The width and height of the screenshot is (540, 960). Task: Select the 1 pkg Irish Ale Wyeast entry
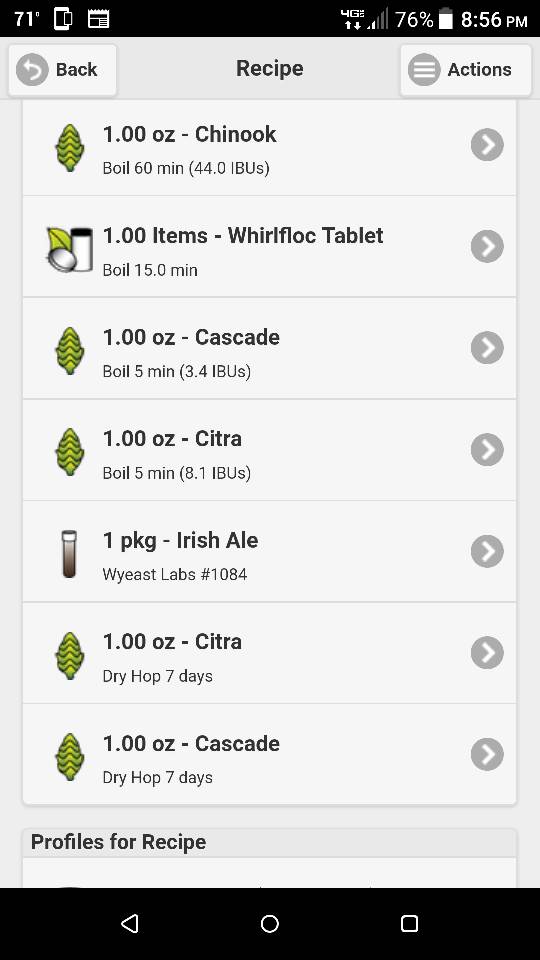269,552
